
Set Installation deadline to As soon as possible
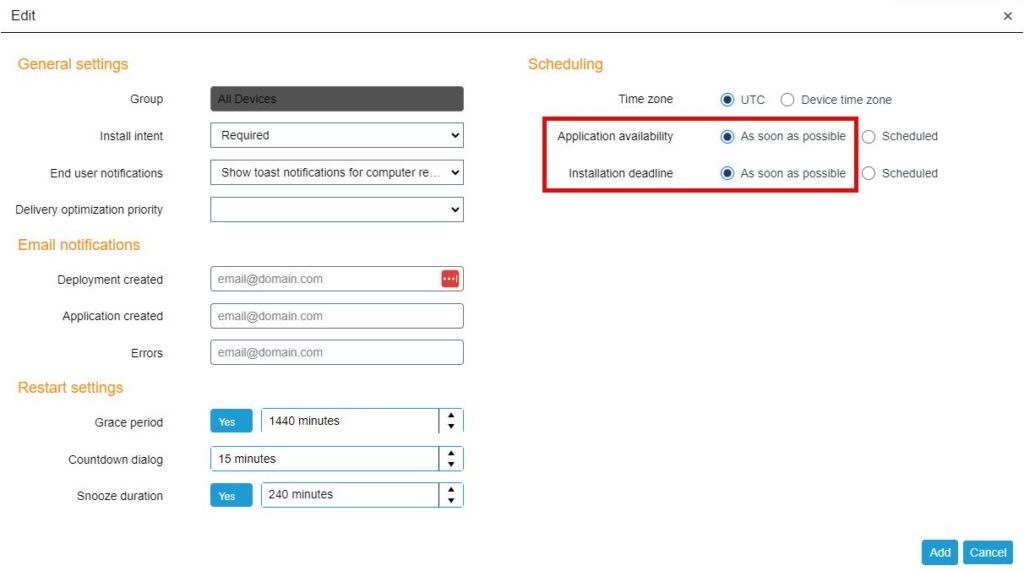(x=727, y=173)
